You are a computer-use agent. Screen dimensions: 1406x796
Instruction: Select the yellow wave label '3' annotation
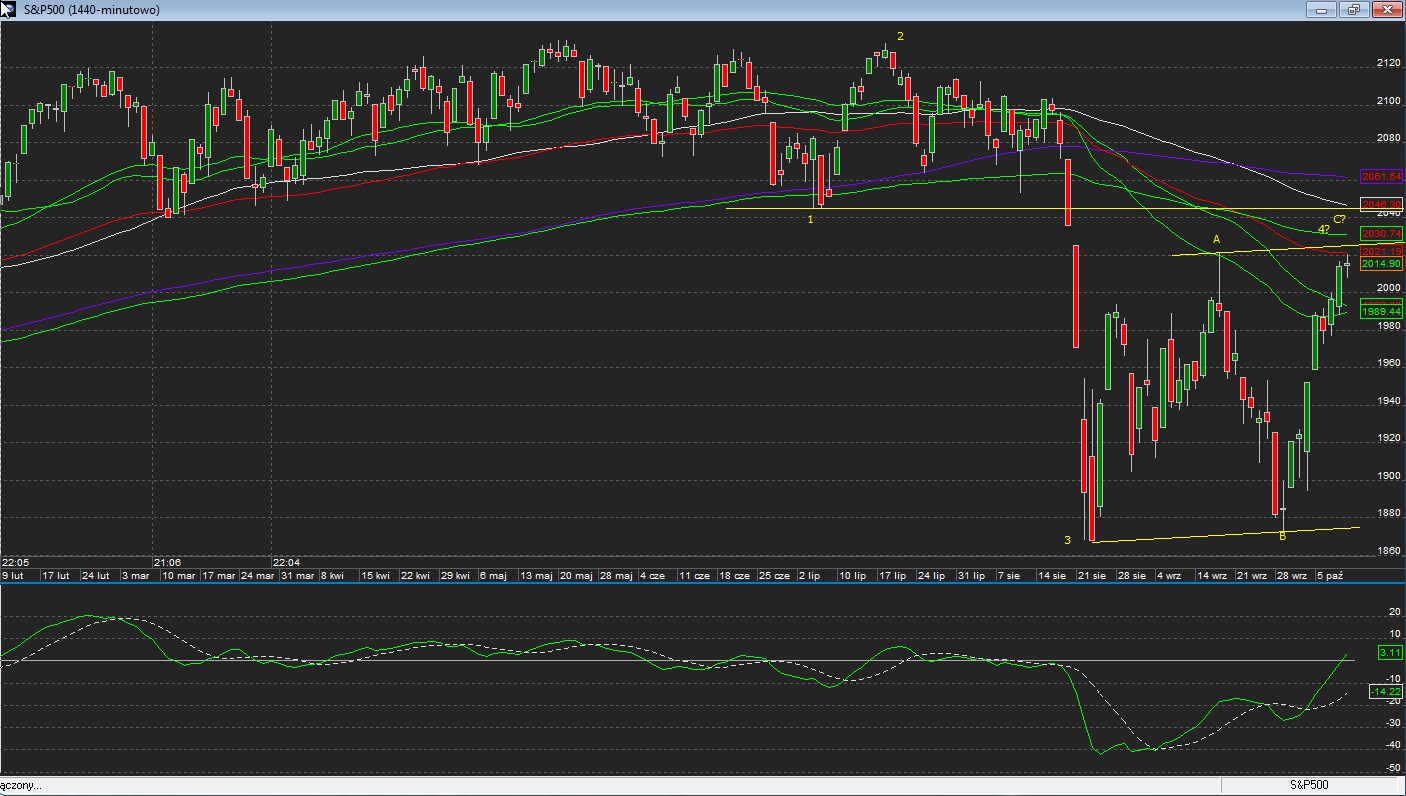(1067, 540)
